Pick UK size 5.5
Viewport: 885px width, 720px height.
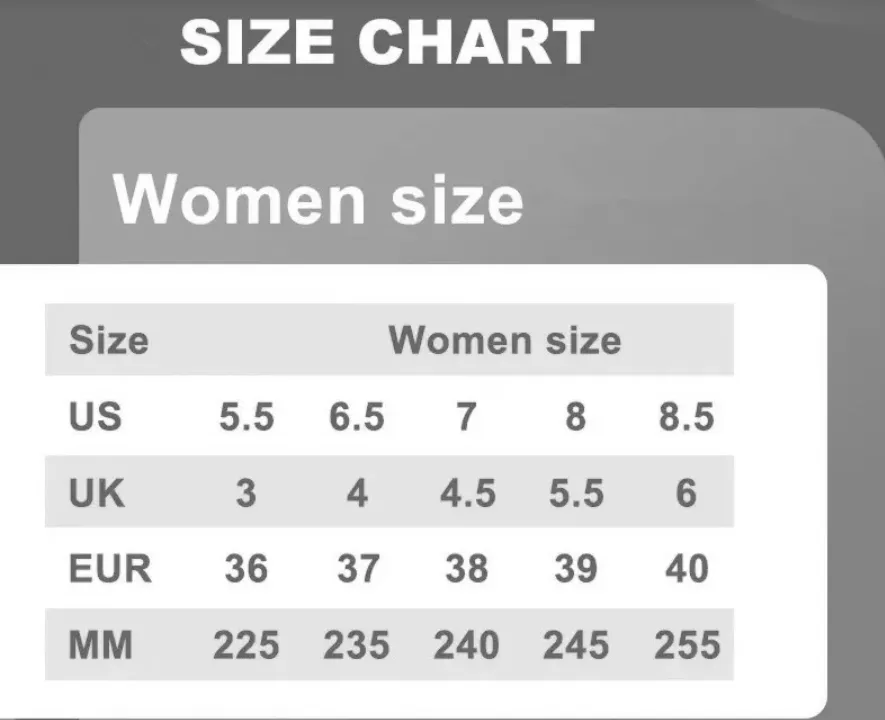[x=576, y=493]
